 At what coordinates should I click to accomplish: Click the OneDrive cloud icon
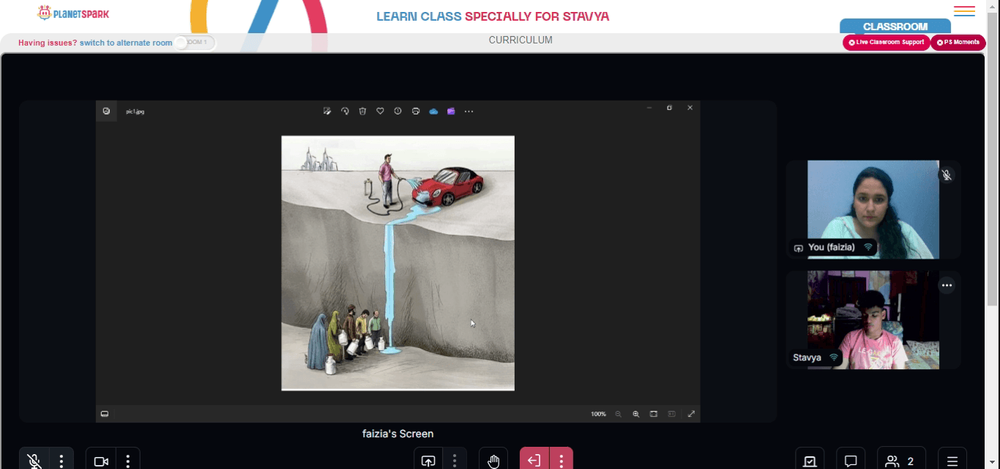click(434, 111)
